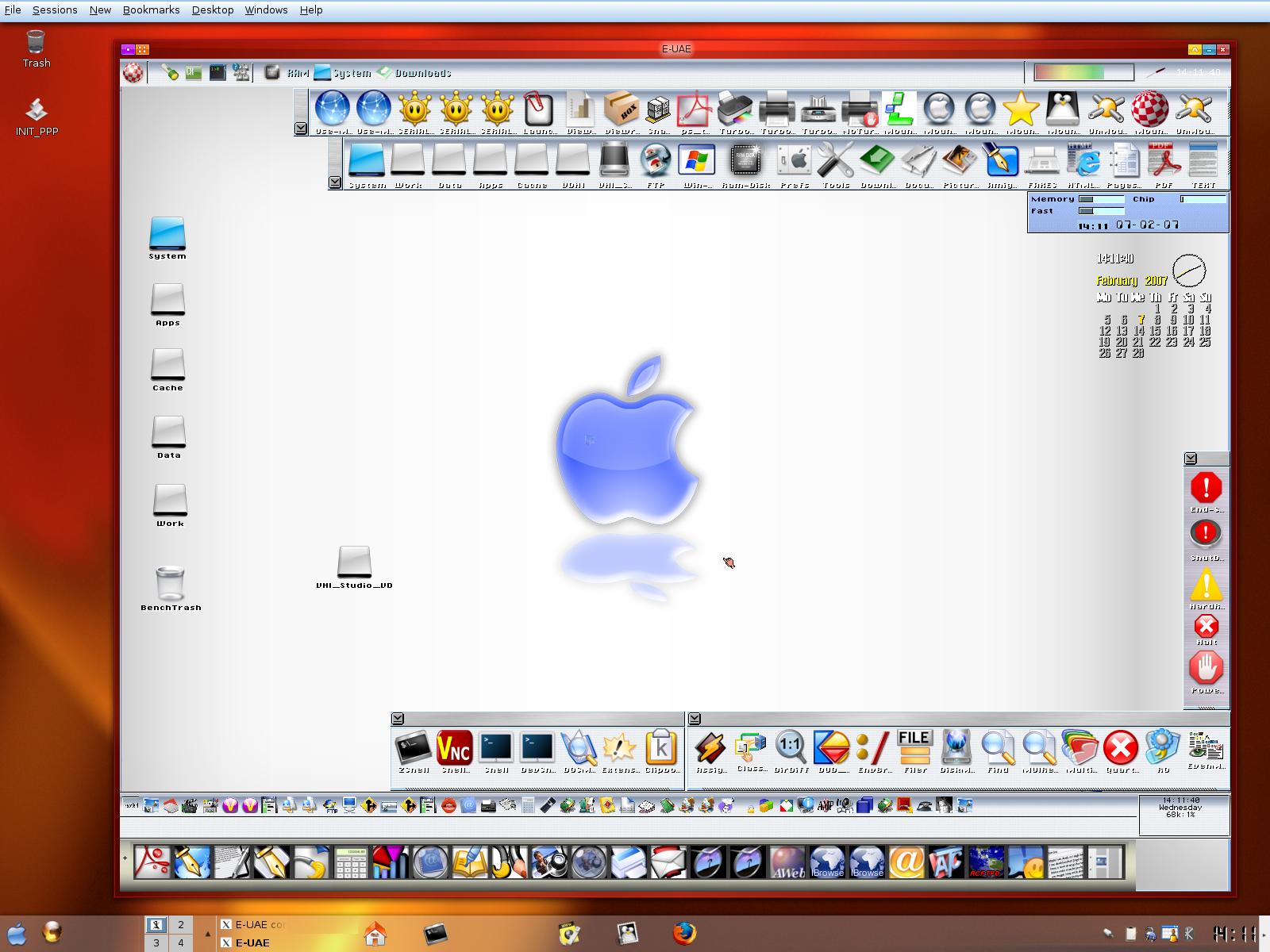Open the Cache drive icon on the desktop
1270x952 pixels.
167,370
